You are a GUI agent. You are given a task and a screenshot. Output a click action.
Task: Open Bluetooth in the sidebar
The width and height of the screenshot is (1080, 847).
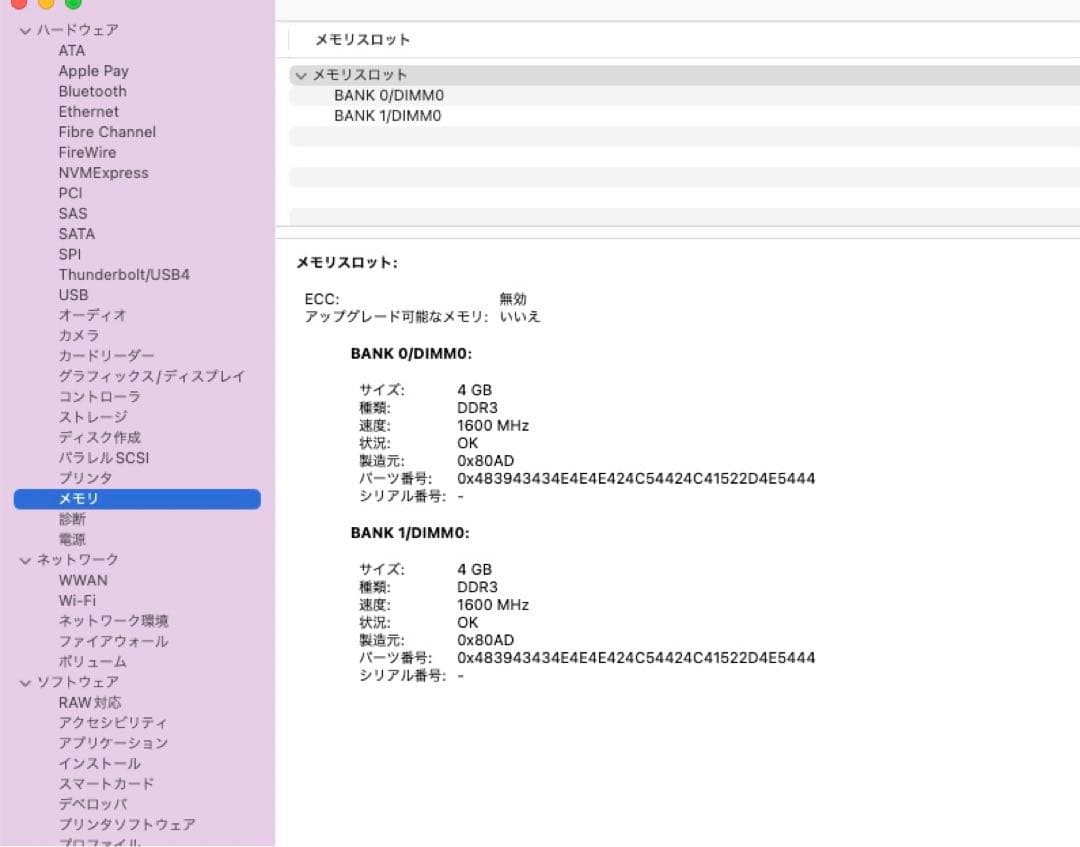[92, 91]
